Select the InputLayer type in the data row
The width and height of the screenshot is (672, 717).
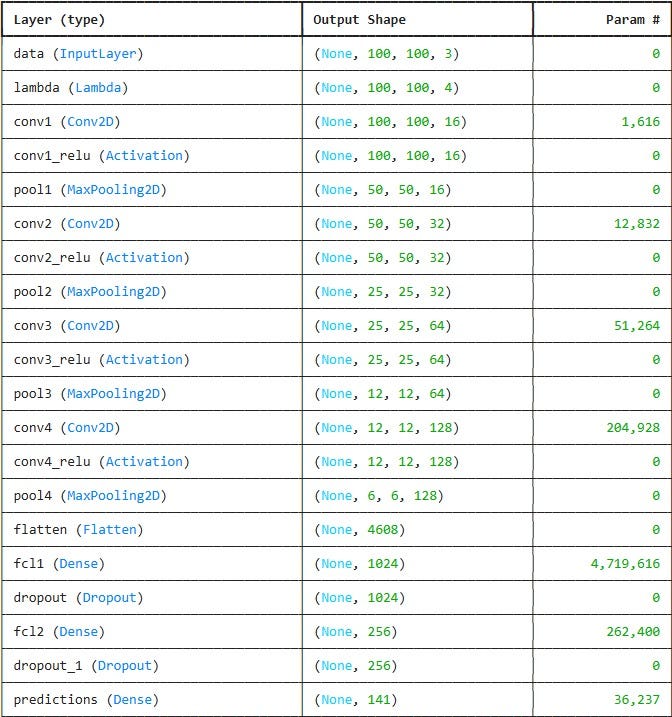pos(98,54)
